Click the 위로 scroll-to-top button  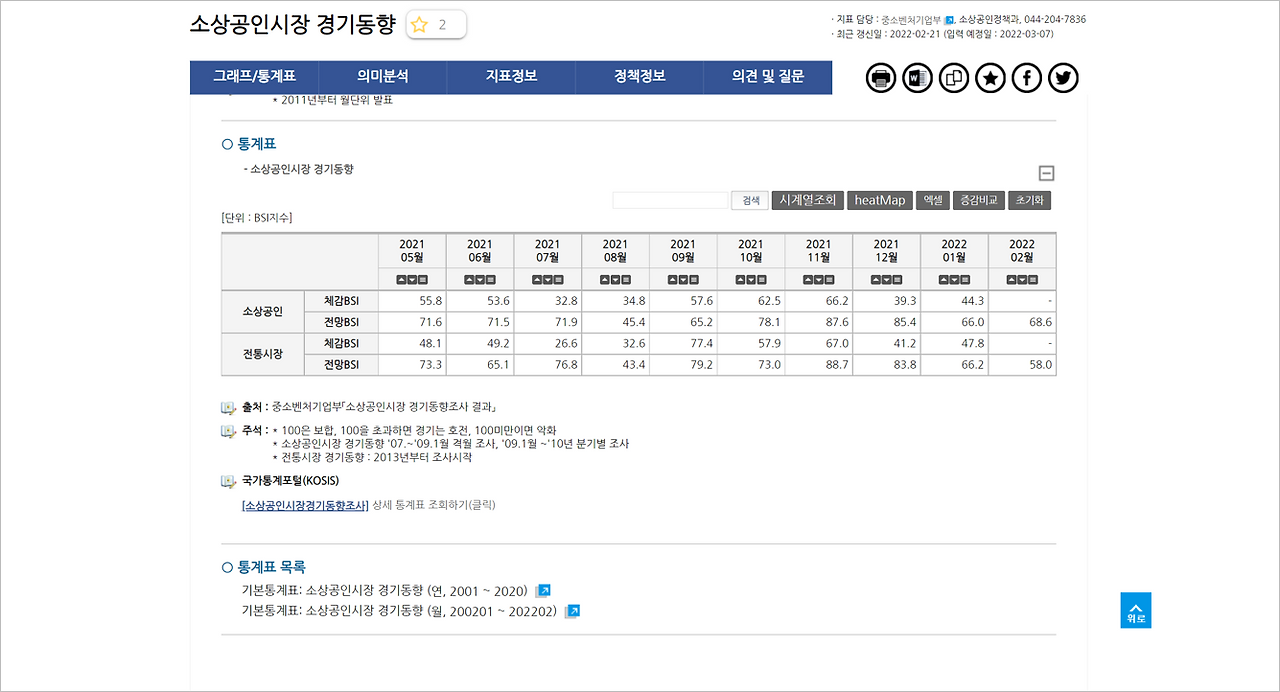(x=1135, y=610)
